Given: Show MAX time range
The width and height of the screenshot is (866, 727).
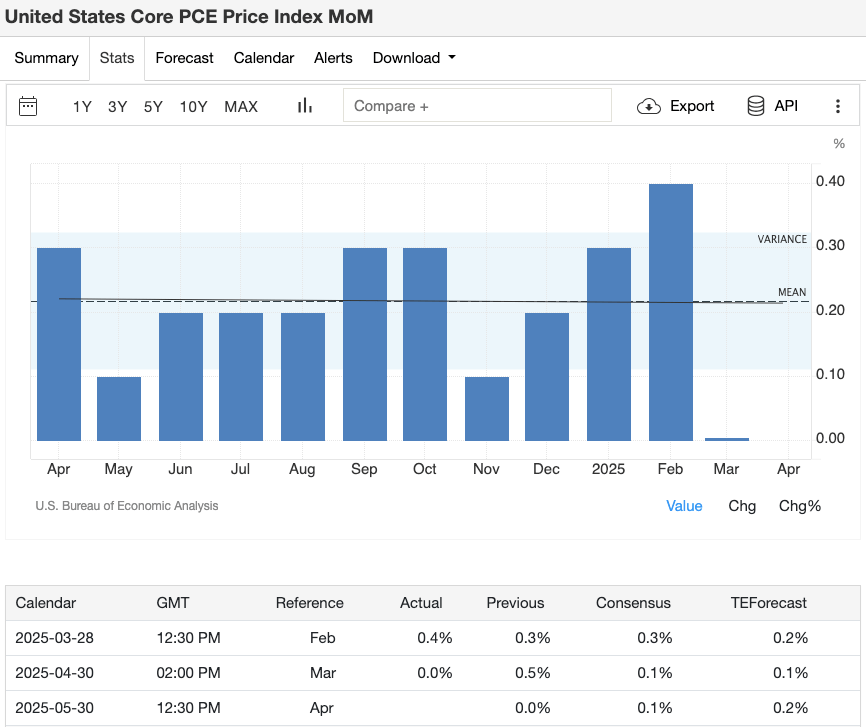Looking at the screenshot, I should pyautogui.click(x=241, y=106).
